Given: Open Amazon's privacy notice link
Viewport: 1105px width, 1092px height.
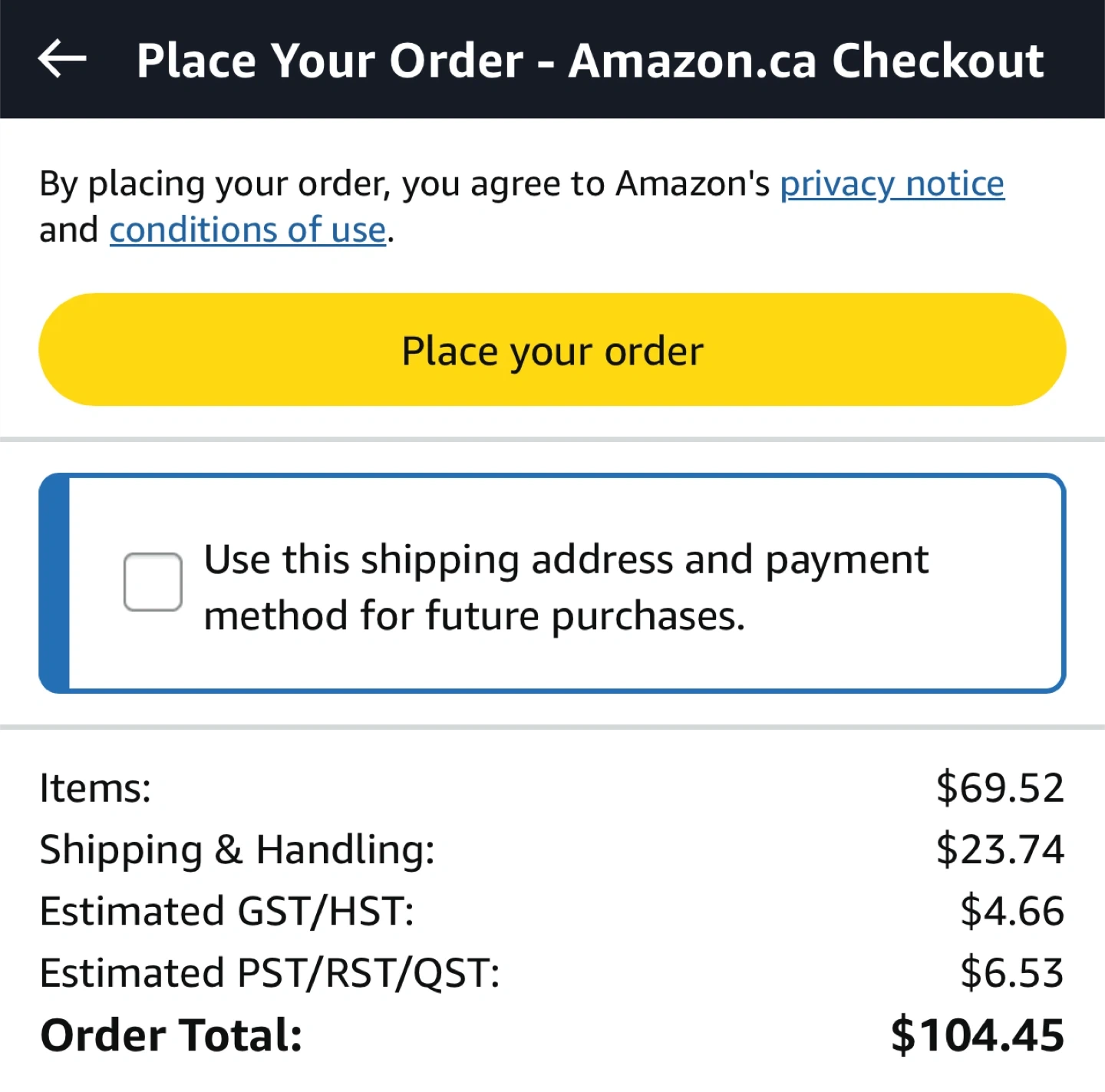Looking at the screenshot, I should (x=892, y=184).
